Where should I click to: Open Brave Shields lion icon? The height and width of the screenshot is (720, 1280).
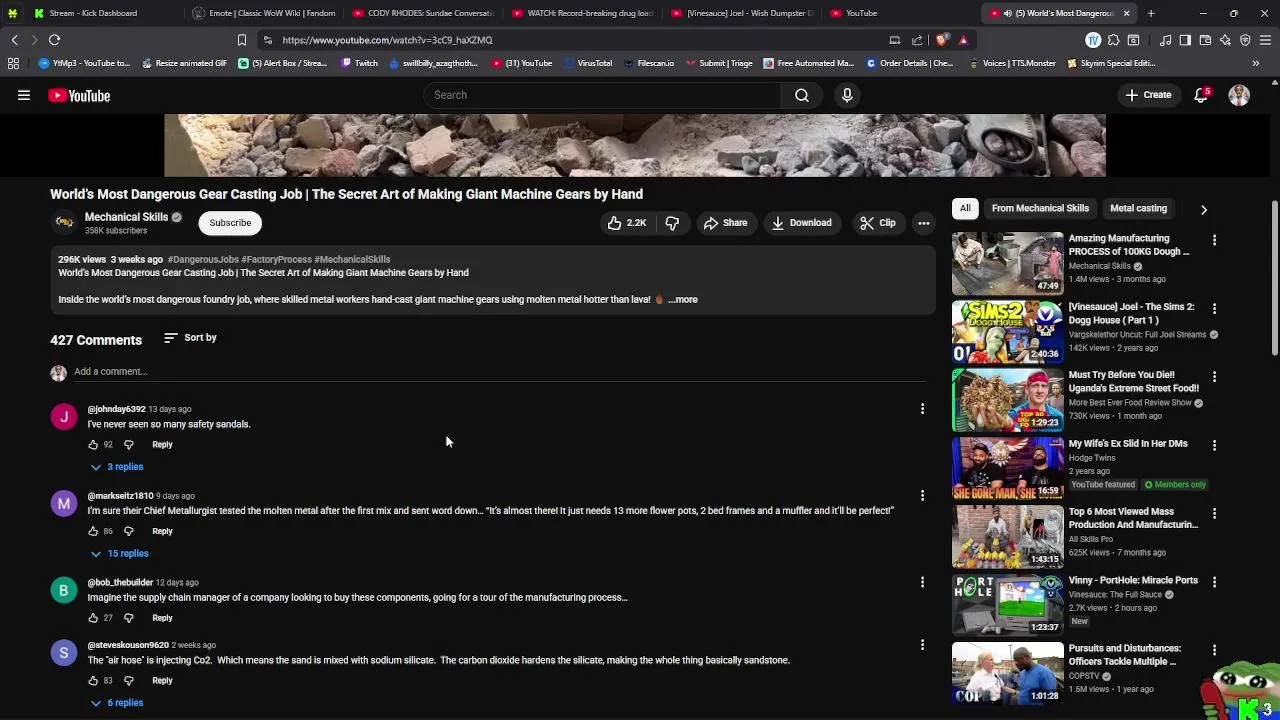click(942, 40)
